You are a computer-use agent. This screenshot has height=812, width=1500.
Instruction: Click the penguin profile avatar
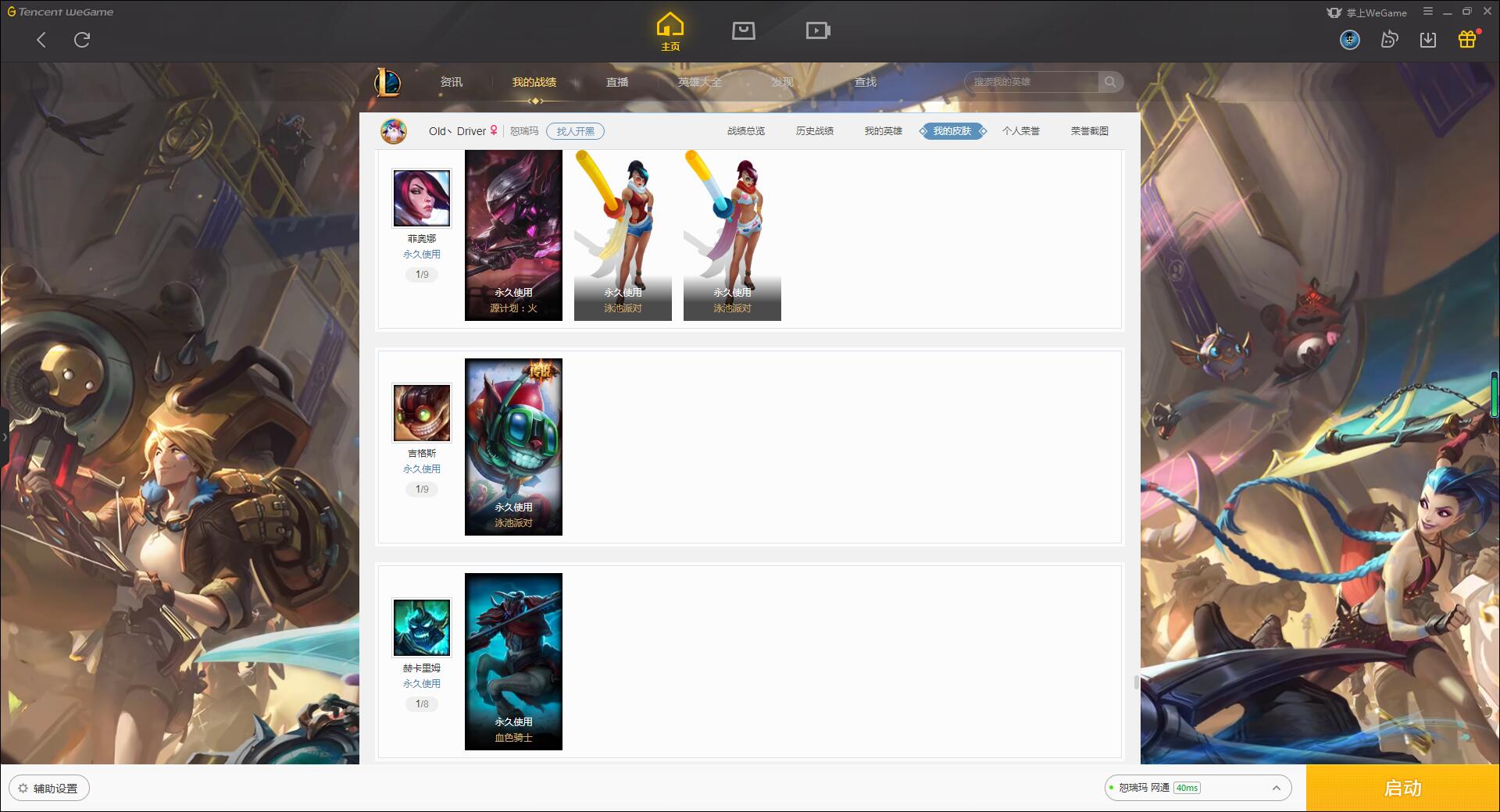[x=394, y=131]
